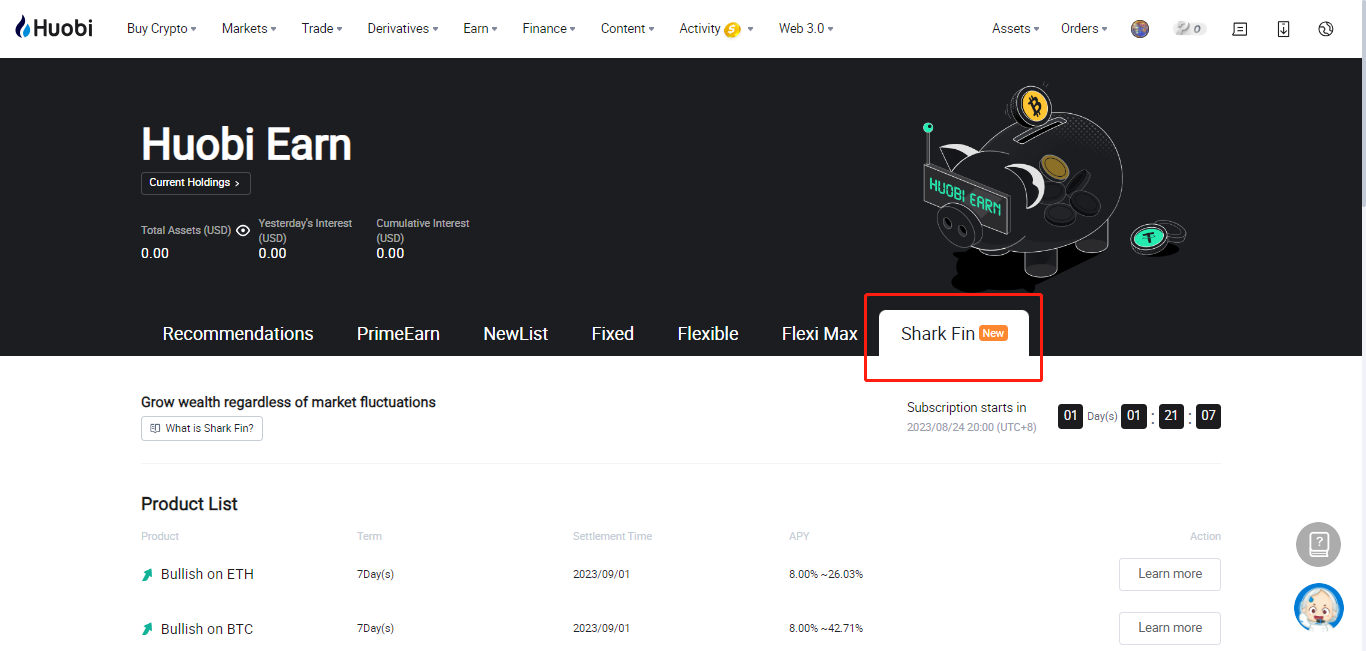
Task: Open the help book floating icon
Action: click(1318, 545)
